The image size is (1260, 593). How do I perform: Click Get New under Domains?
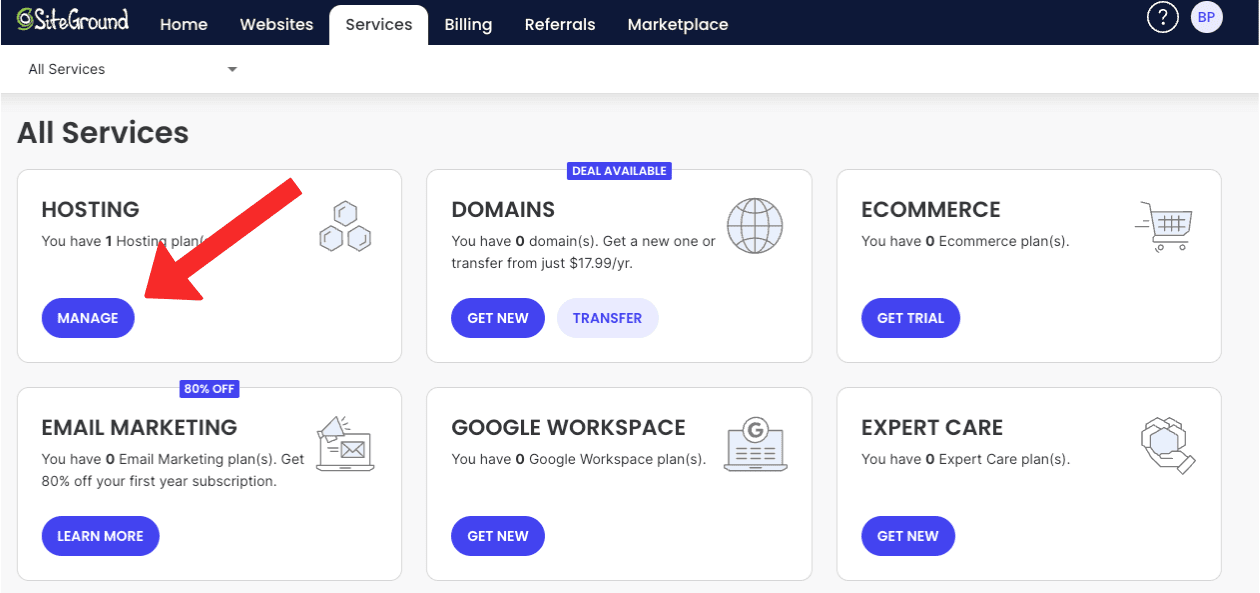pos(498,318)
